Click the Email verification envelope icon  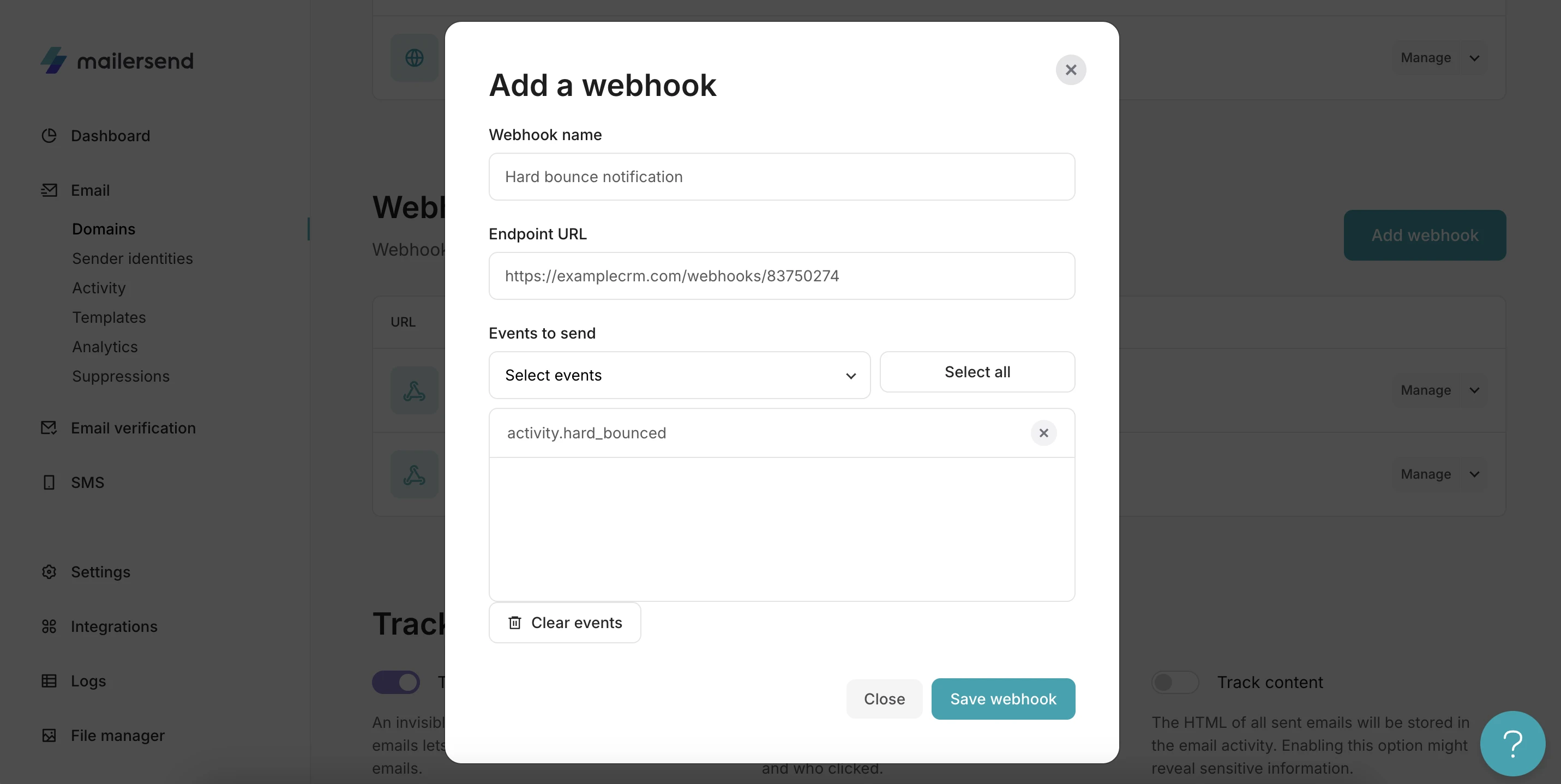49,428
